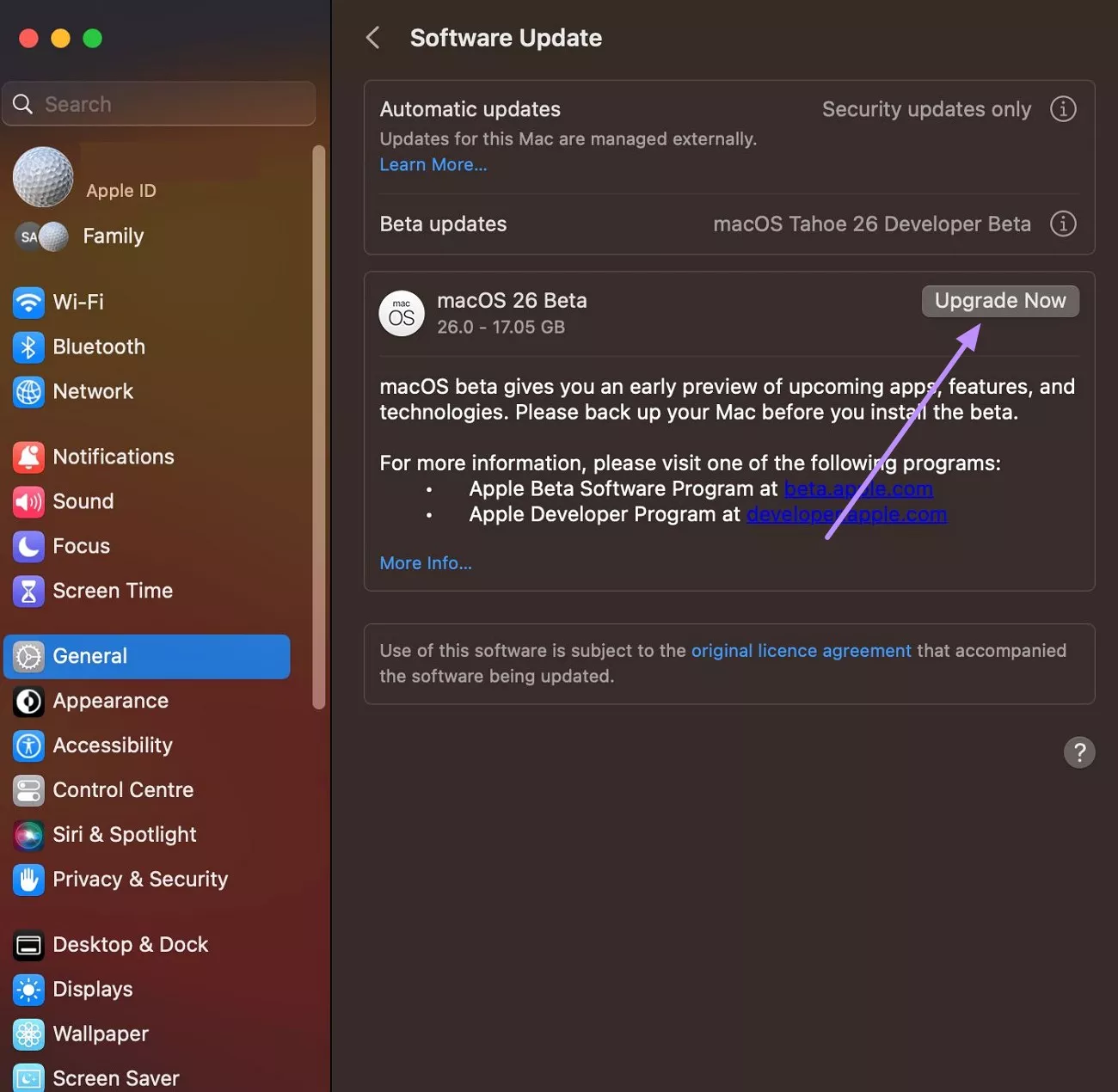The height and width of the screenshot is (1092, 1118).
Task: Click the Privacy & Security hand icon
Action: [28, 880]
